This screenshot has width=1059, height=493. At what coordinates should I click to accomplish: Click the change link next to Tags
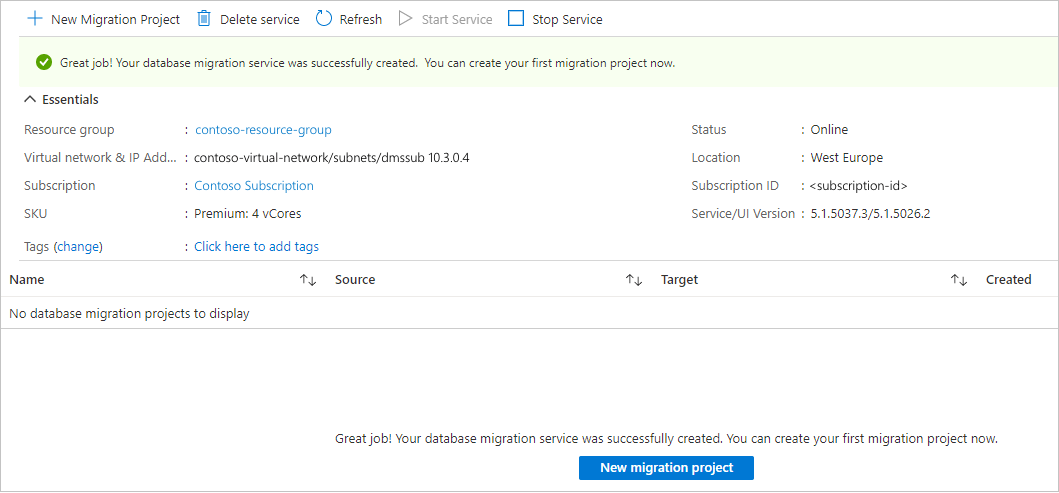pos(78,247)
